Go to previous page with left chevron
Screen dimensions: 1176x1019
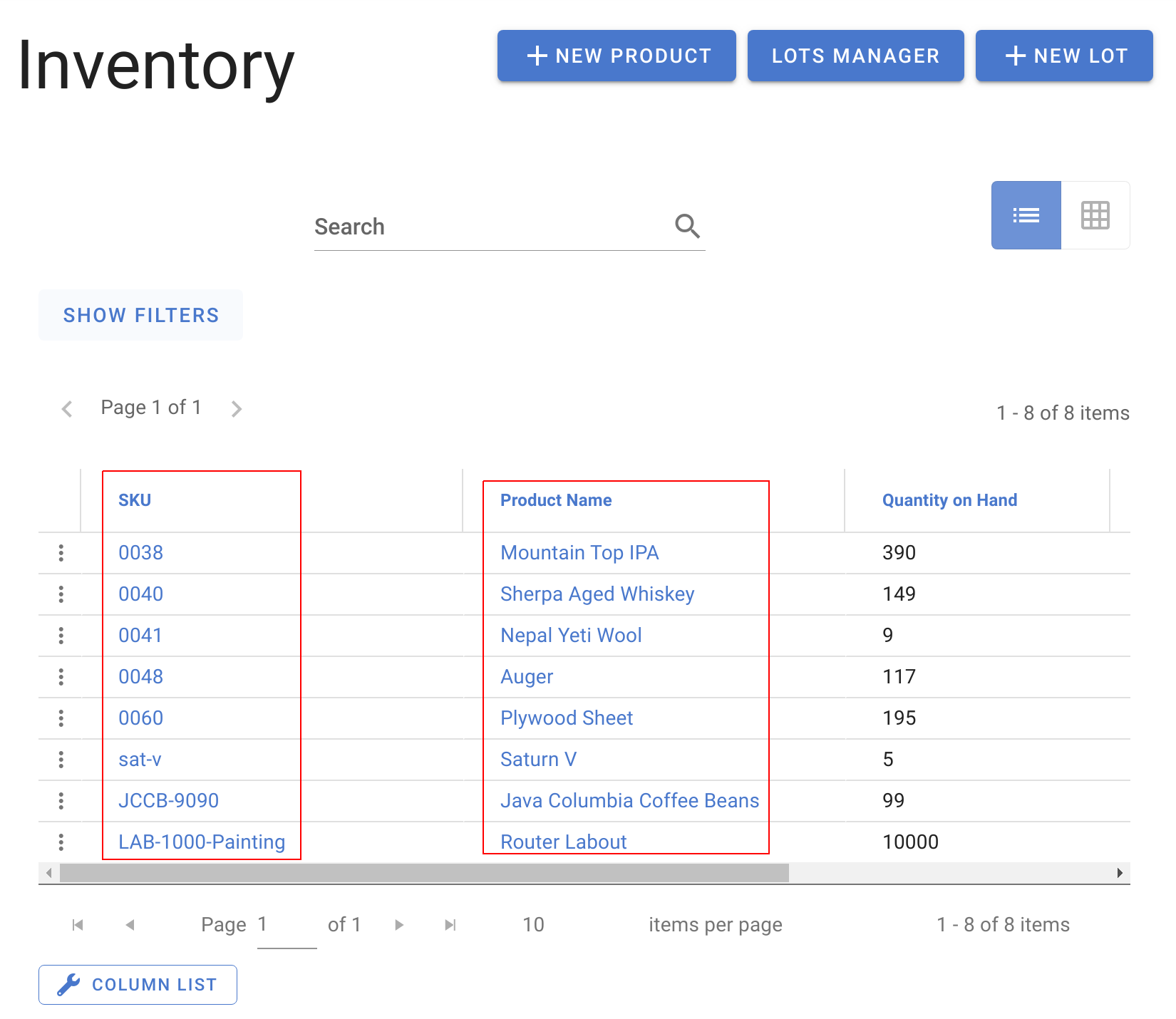(x=66, y=408)
